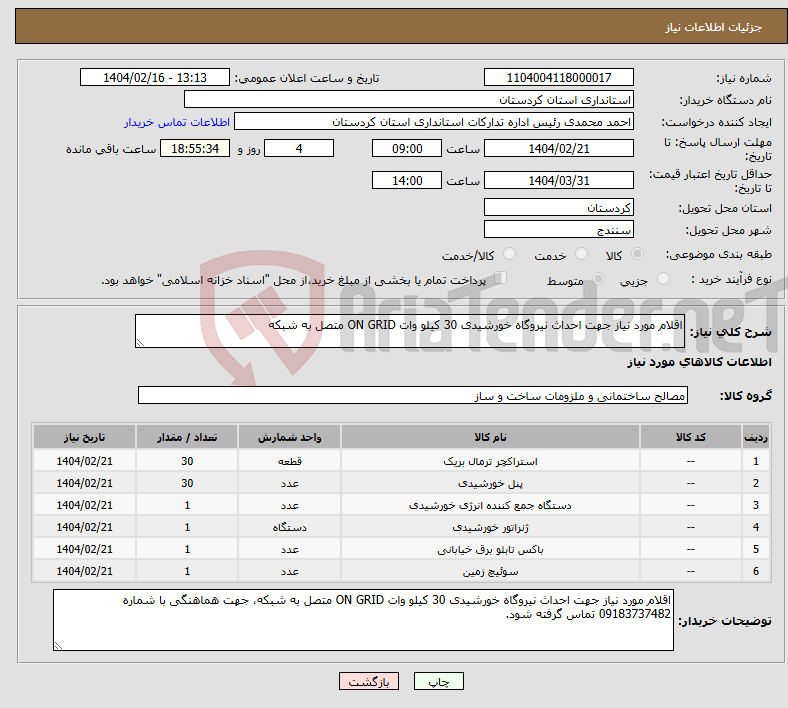The width and height of the screenshot is (788, 708).
Task: Click the delivery province field کردستان
Action: (558, 207)
